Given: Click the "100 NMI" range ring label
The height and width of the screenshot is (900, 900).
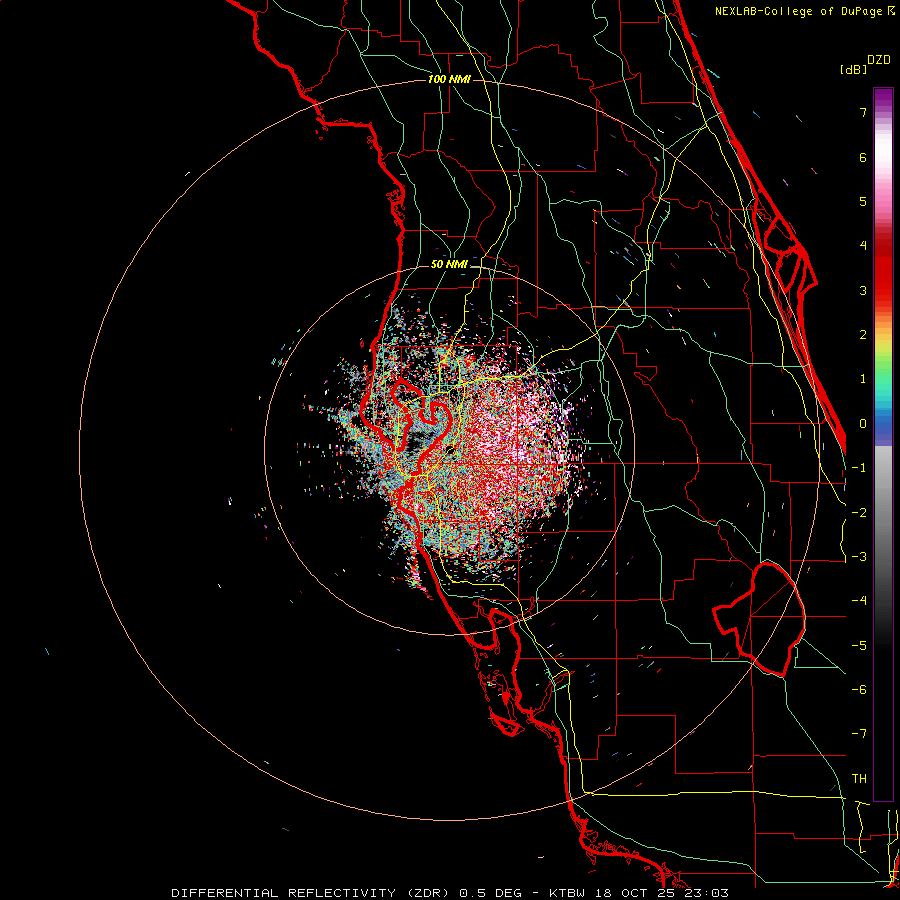Looking at the screenshot, I should click(449, 79).
